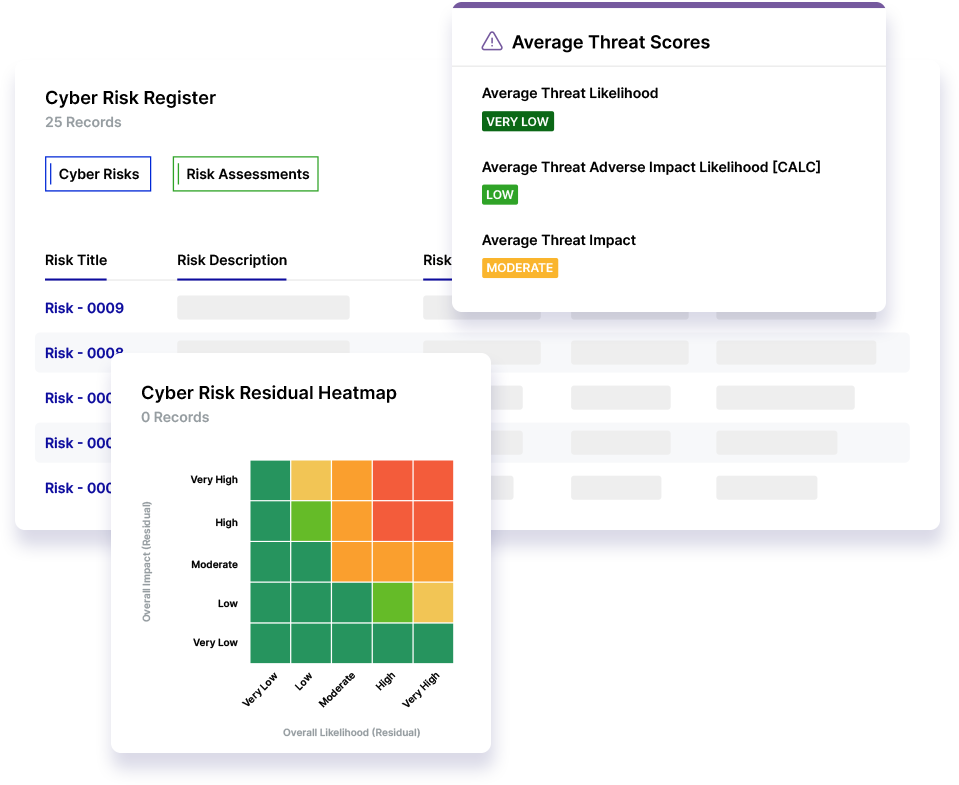Image resolution: width=959 pixels, height=785 pixels.
Task: Click the Overall Likelihood (Residual) axis label
Action: point(351,732)
